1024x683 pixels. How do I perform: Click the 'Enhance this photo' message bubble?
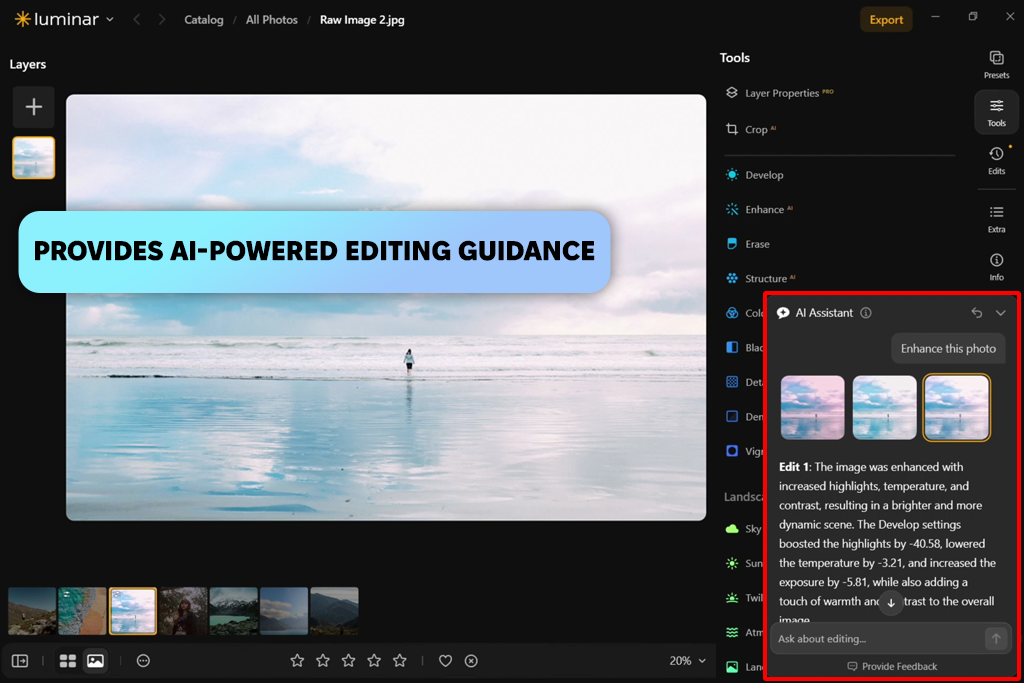click(x=948, y=349)
